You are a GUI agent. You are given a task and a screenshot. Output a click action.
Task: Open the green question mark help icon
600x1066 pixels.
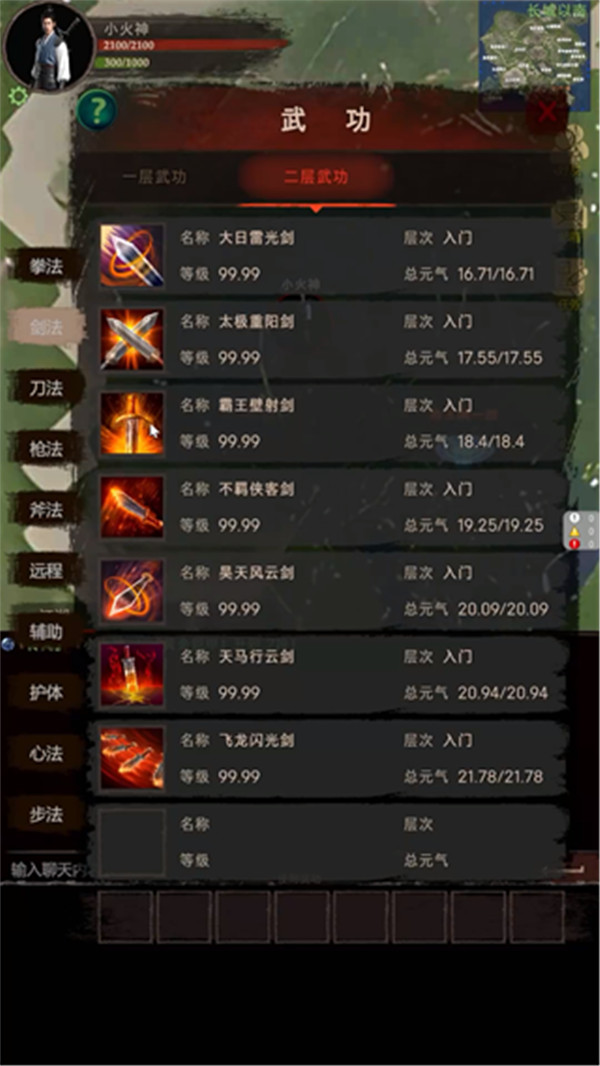(x=96, y=110)
